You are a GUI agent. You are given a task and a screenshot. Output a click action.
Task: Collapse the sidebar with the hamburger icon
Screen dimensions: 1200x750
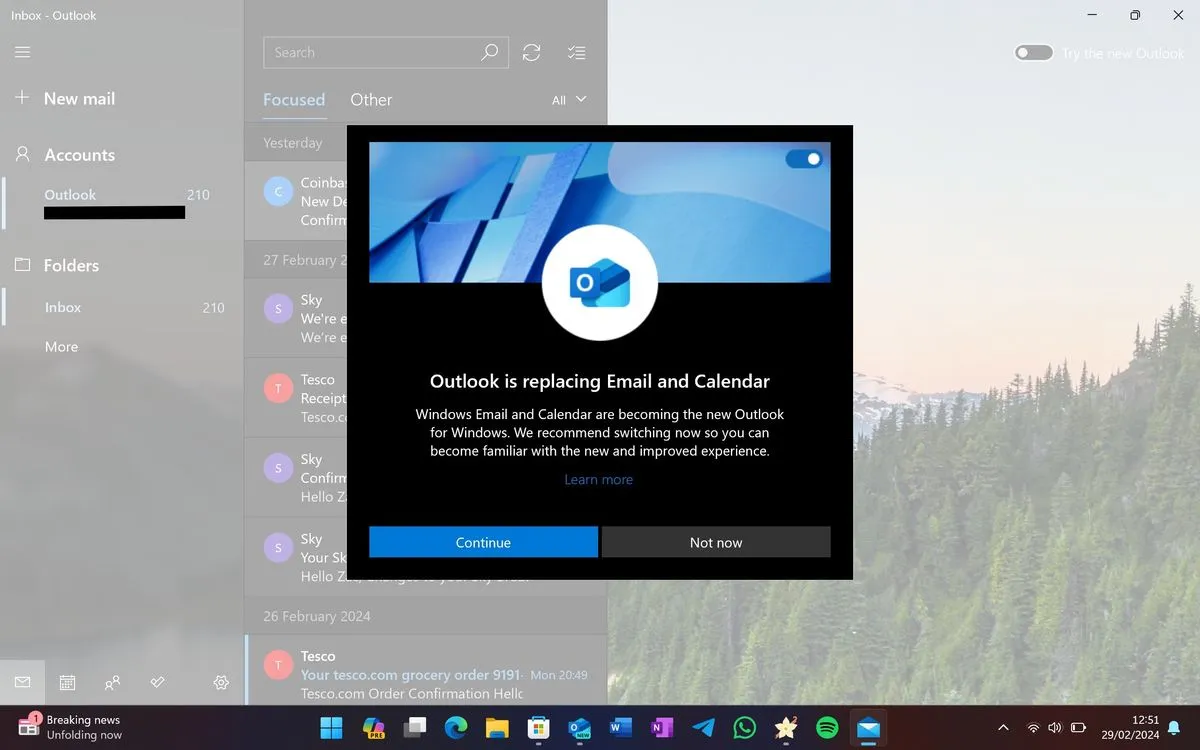(x=22, y=52)
